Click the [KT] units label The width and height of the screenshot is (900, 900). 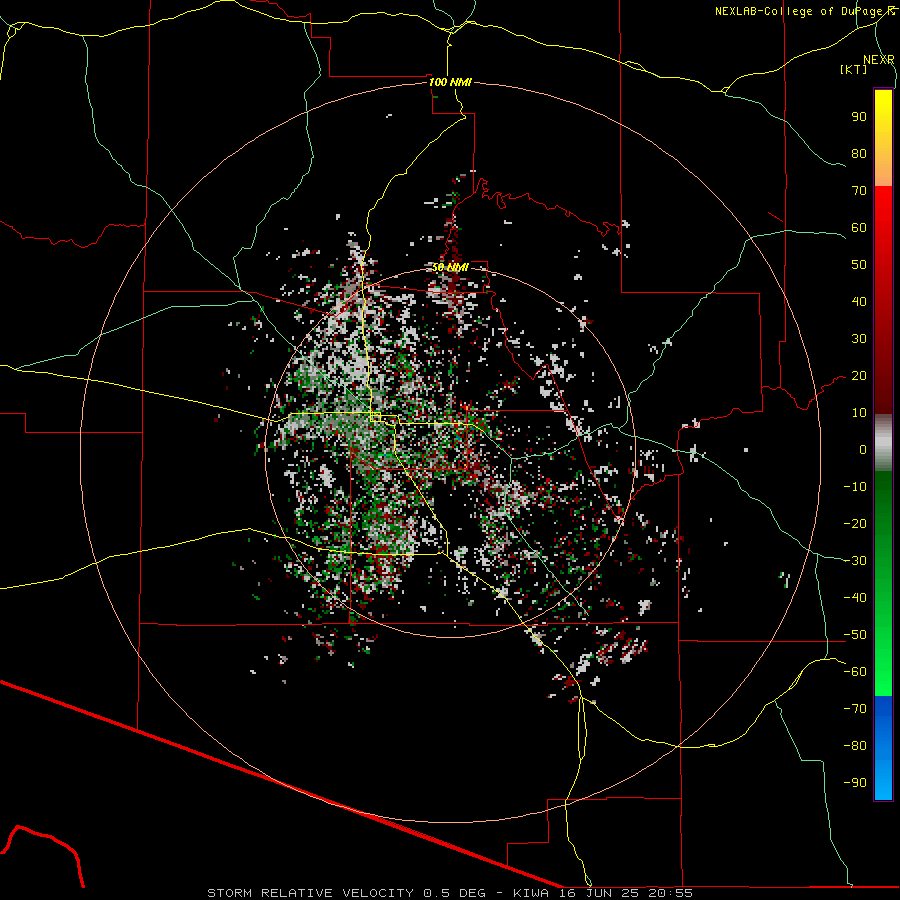(x=853, y=69)
